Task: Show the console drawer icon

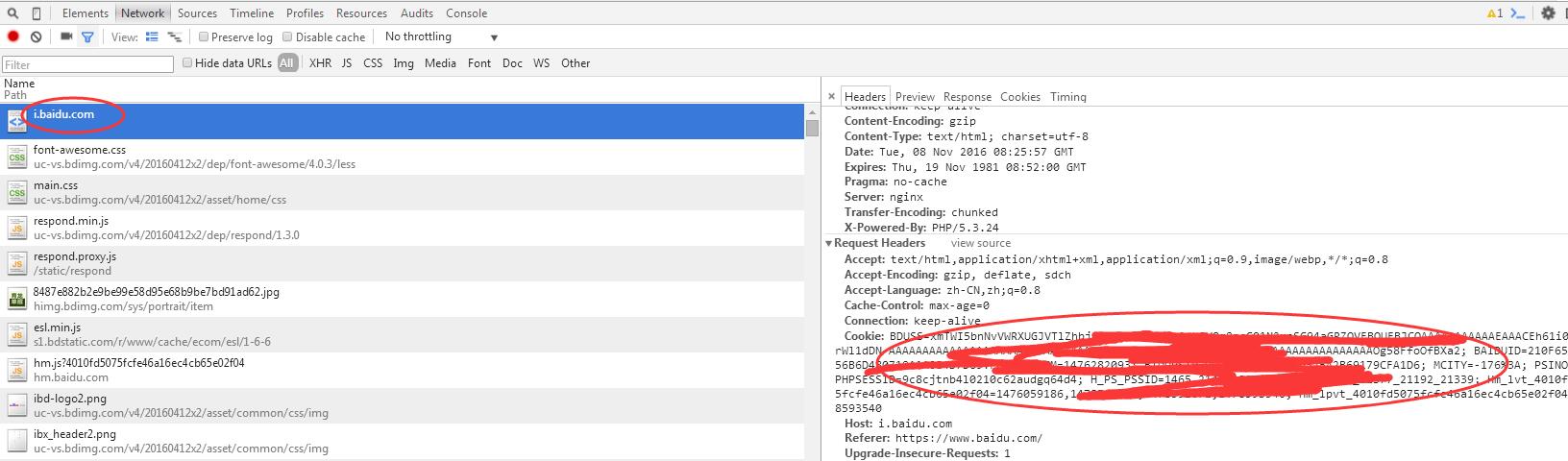Action: [1518, 13]
